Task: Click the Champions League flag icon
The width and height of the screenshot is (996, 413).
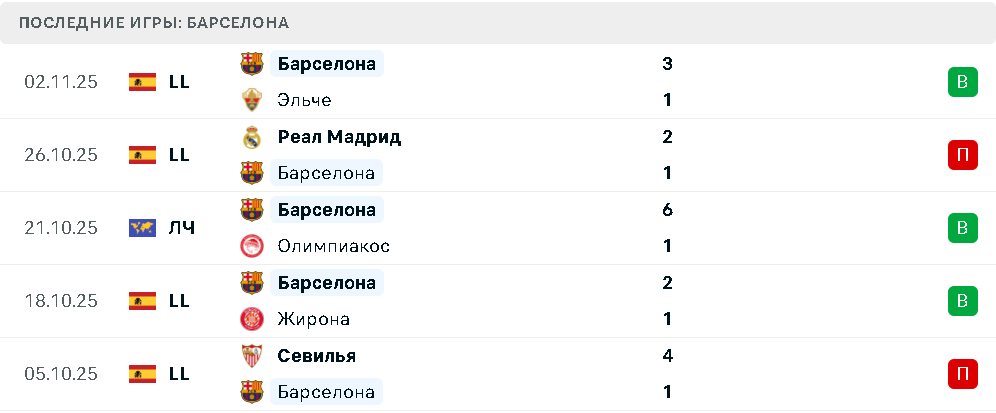Action: [142, 228]
